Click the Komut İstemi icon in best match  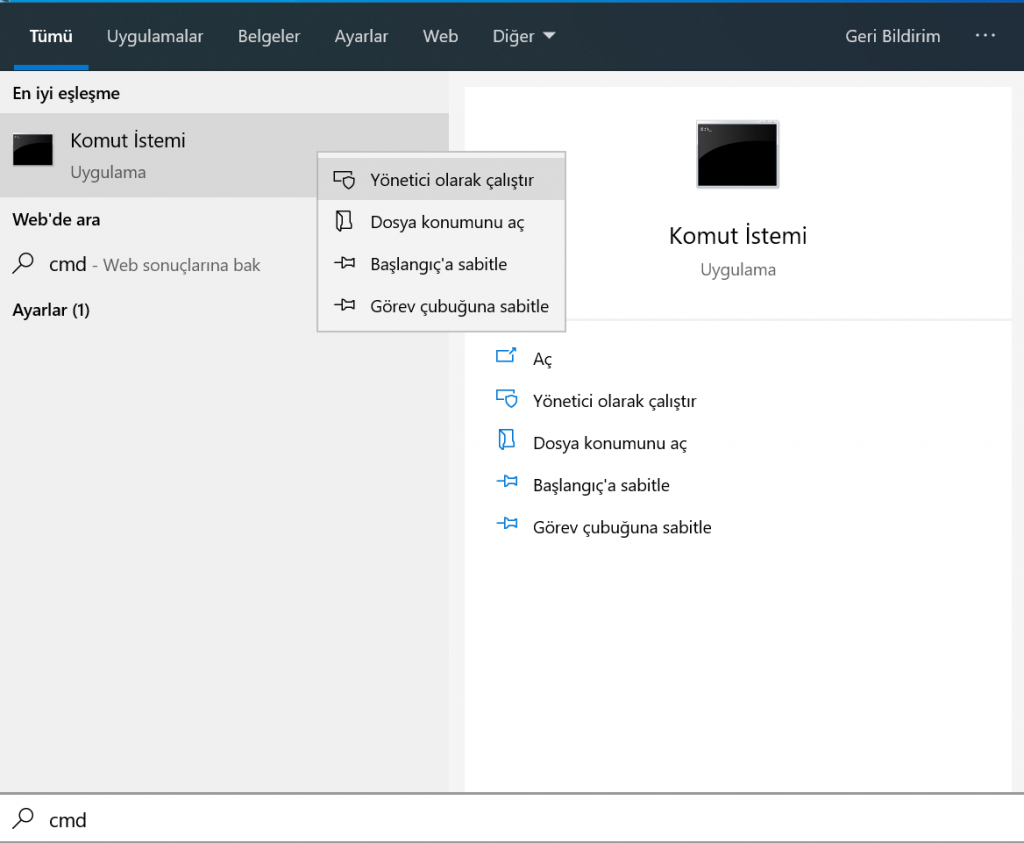(32, 150)
